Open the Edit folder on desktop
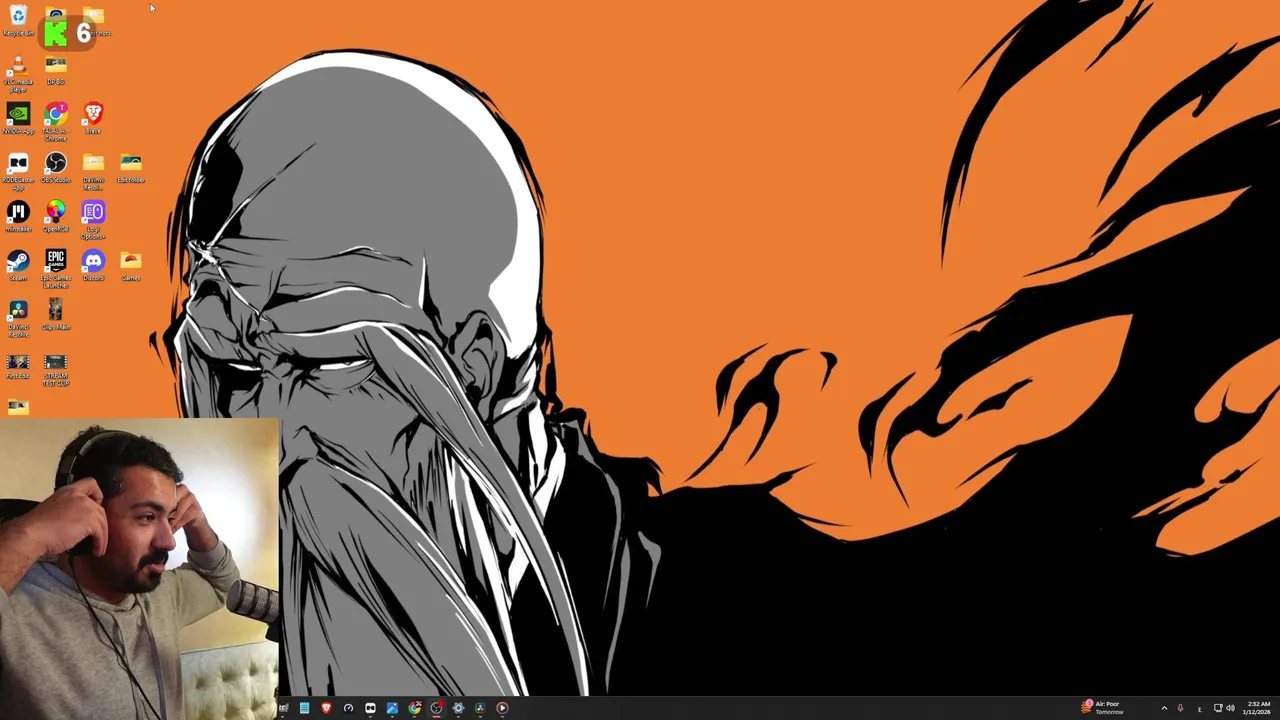The height and width of the screenshot is (720, 1280). coord(131,167)
